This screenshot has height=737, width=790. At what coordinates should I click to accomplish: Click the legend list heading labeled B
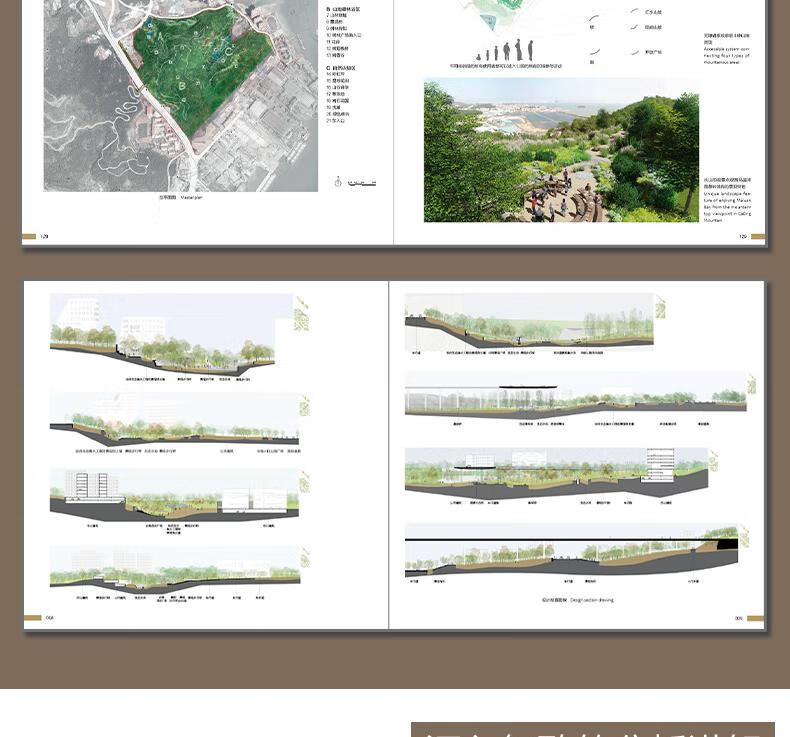[x=345, y=9]
